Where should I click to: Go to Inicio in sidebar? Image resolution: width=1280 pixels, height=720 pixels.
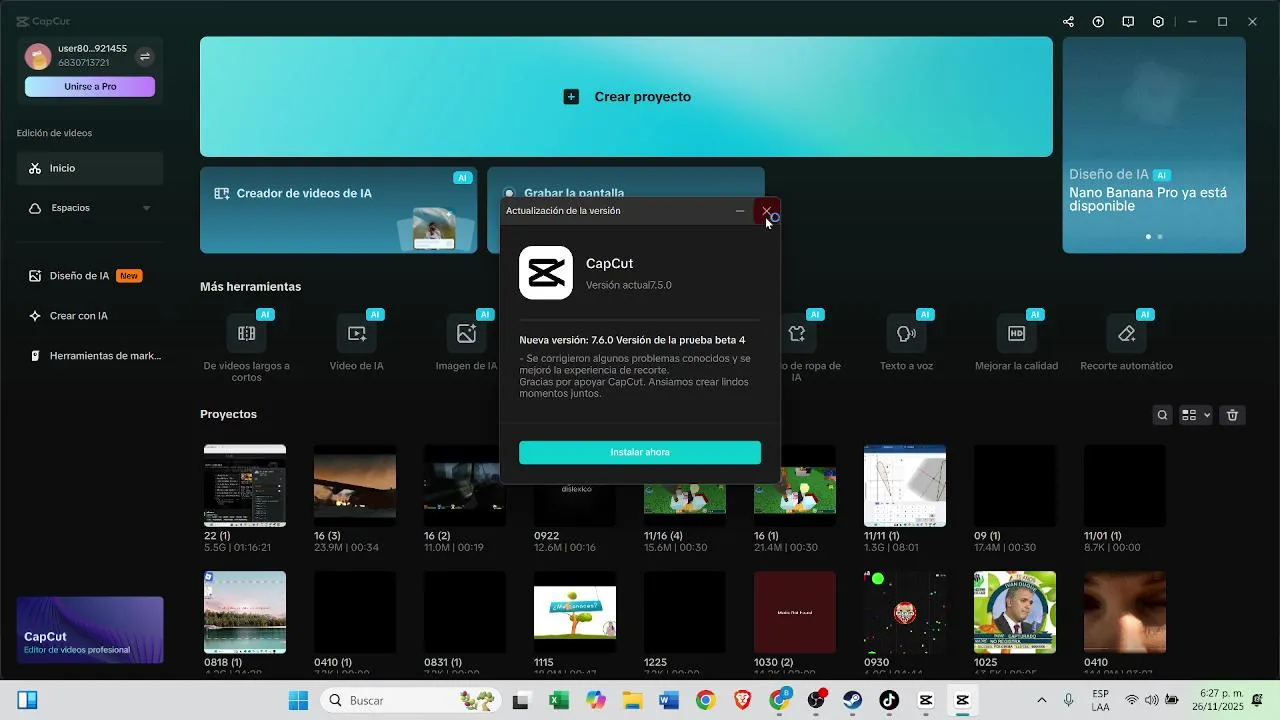coord(90,168)
